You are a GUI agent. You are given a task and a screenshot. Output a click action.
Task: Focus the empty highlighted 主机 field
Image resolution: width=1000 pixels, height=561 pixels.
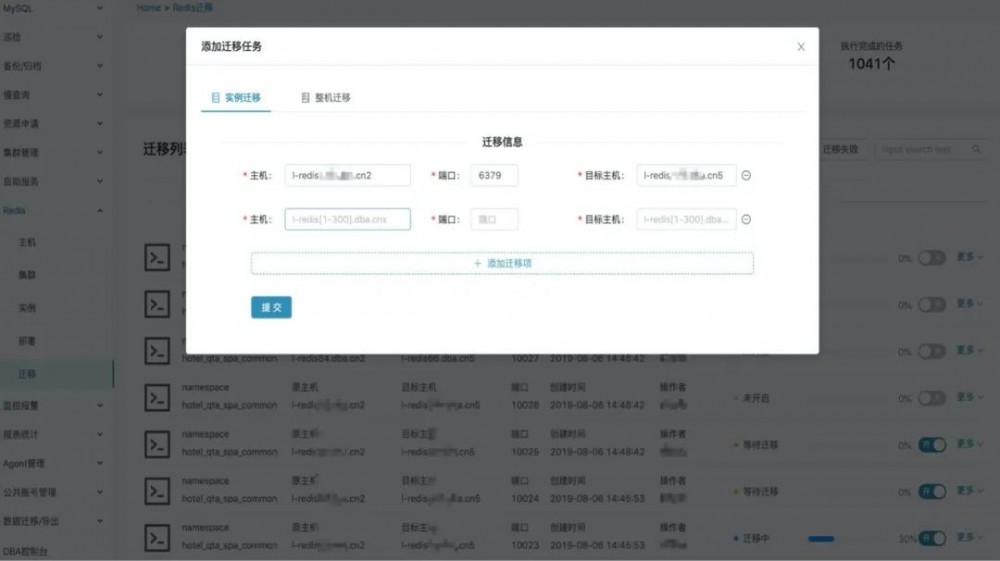tap(348, 219)
